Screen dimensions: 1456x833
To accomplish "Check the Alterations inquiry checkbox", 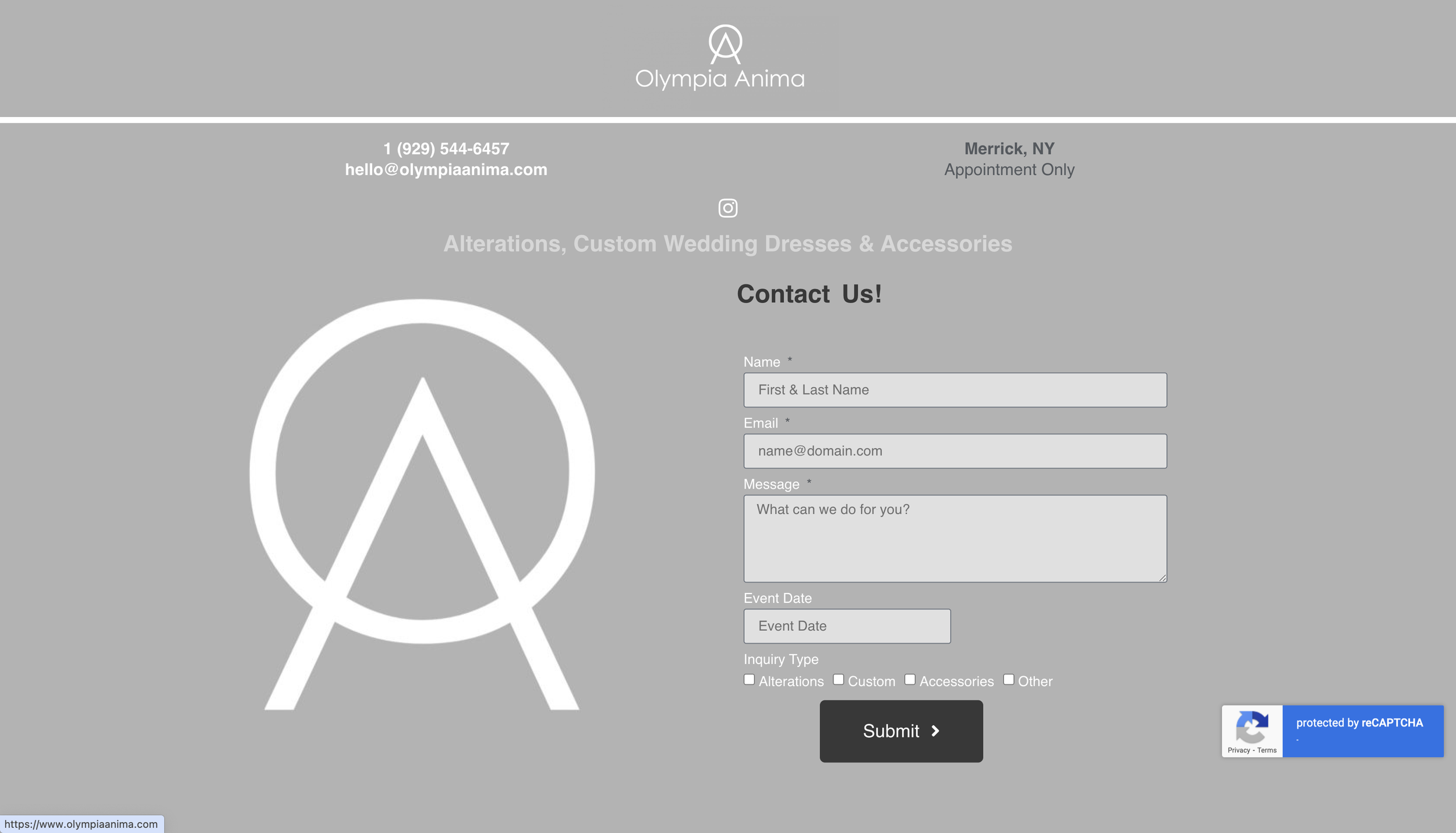I will pyautogui.click(x=750, y=680).
